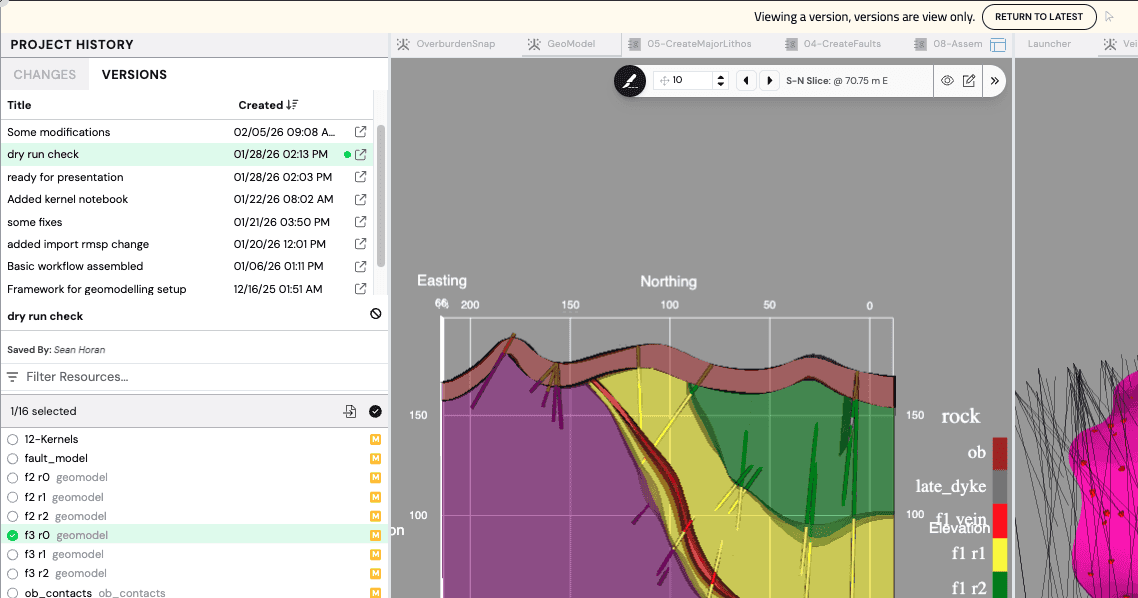Screen dimensions: 1138x598
Task: Open the 05-CreateMajorLithos tab
Action: [690, 44]
